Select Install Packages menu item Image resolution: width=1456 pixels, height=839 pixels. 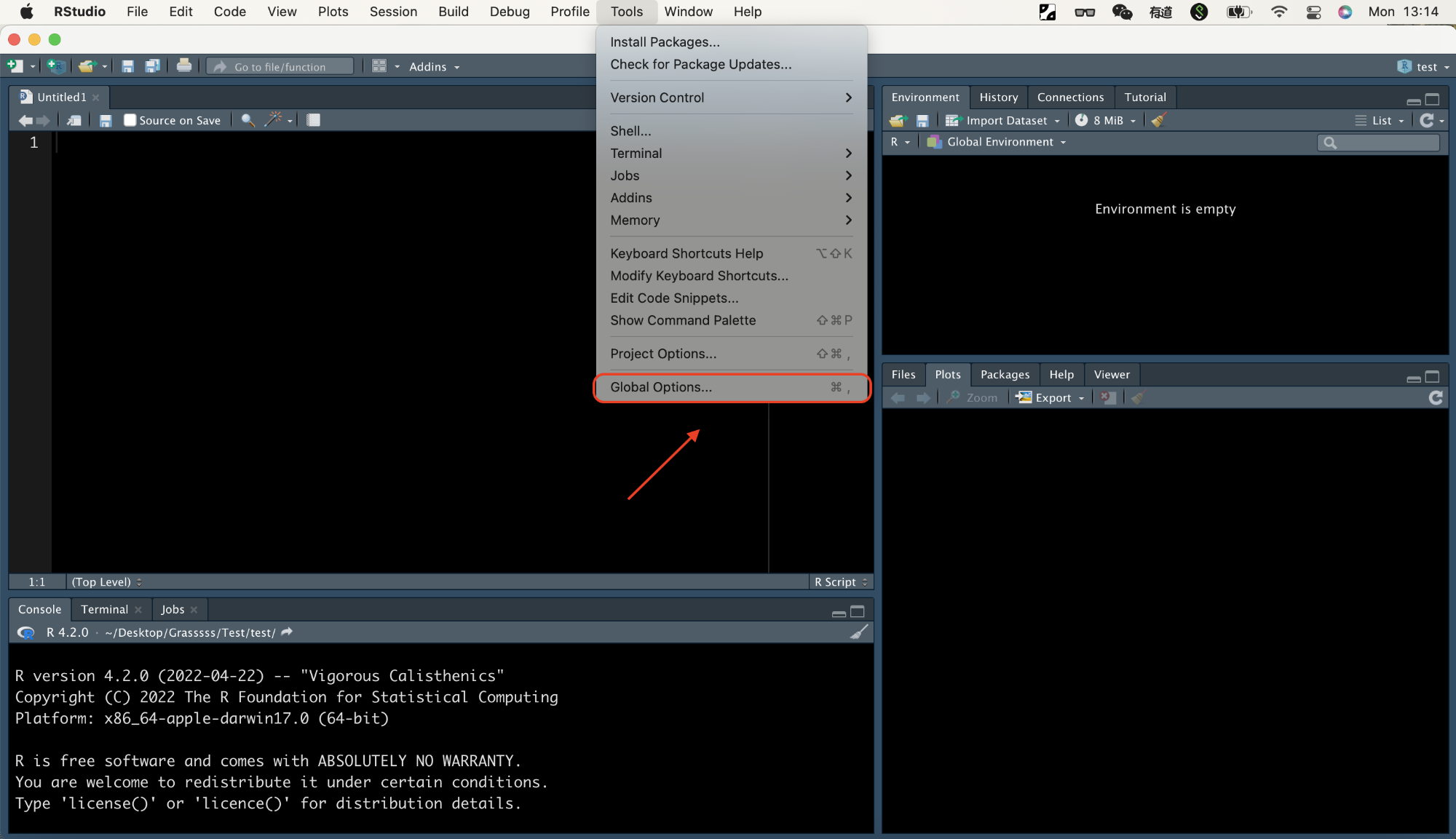[x=732, y=42]
